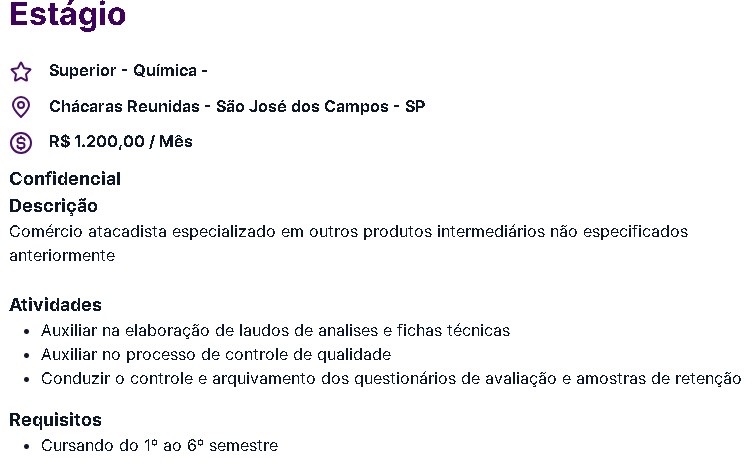The image size is (752, 466).
Task: Click the Cursando do 1º ao 6º semestre item
Action: coord(159,445)
